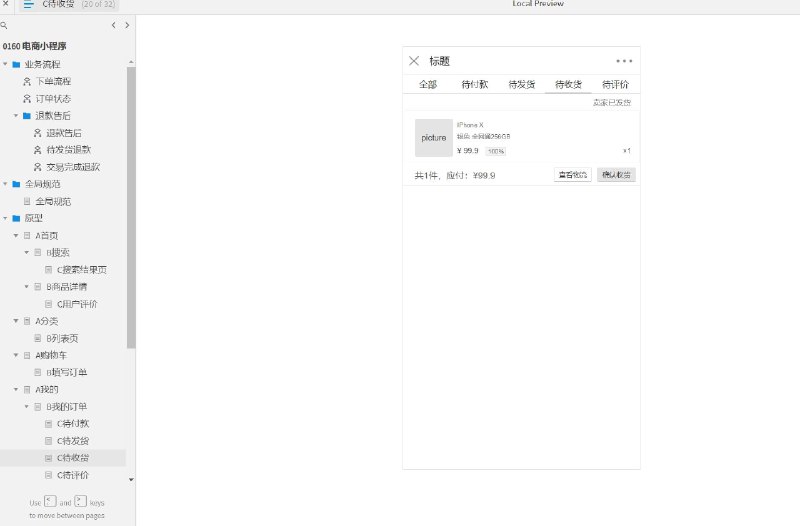Click the 0160 电商小程序 project title
800x526 pixels.
(34, 46)
